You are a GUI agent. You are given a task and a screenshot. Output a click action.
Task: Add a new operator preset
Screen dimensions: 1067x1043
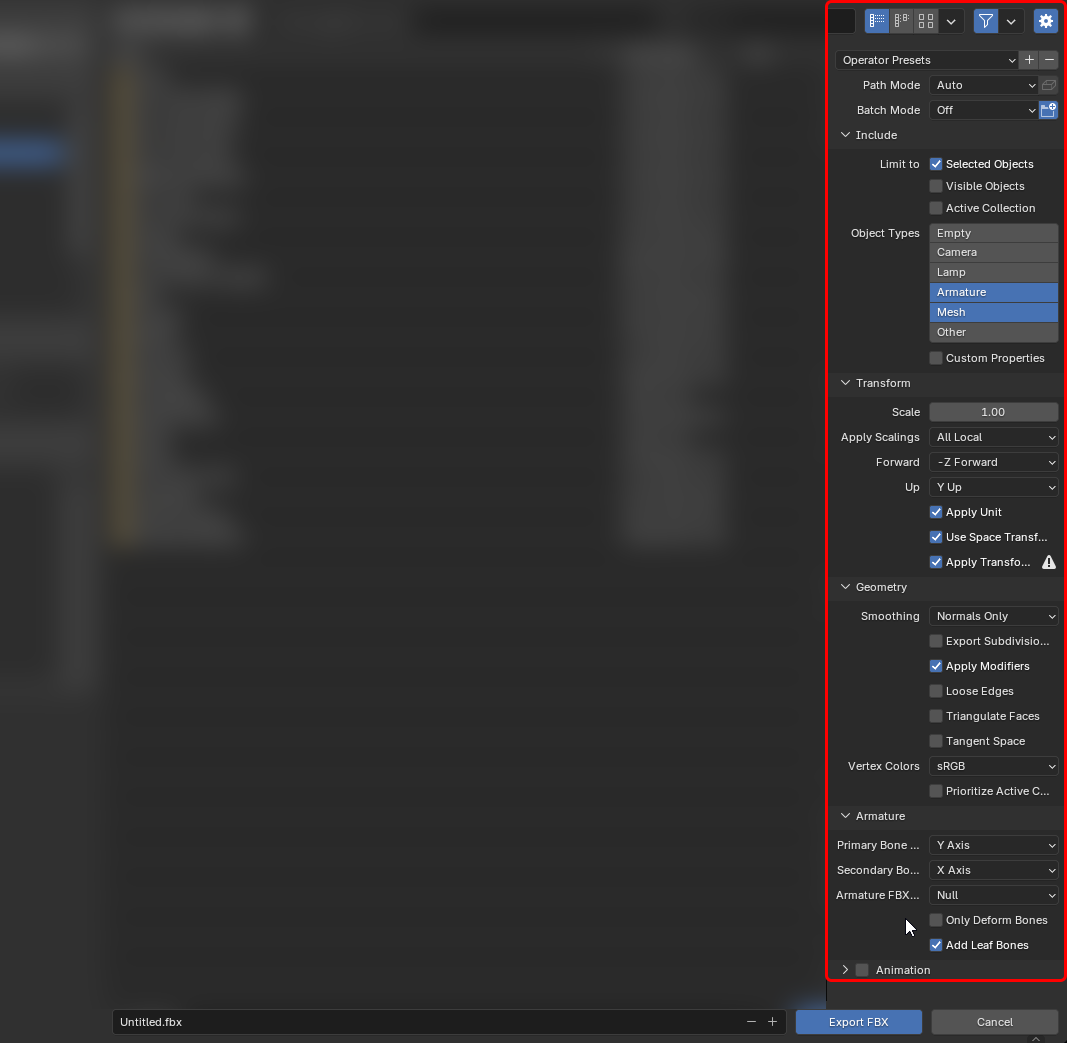[x=1030, y=60]
